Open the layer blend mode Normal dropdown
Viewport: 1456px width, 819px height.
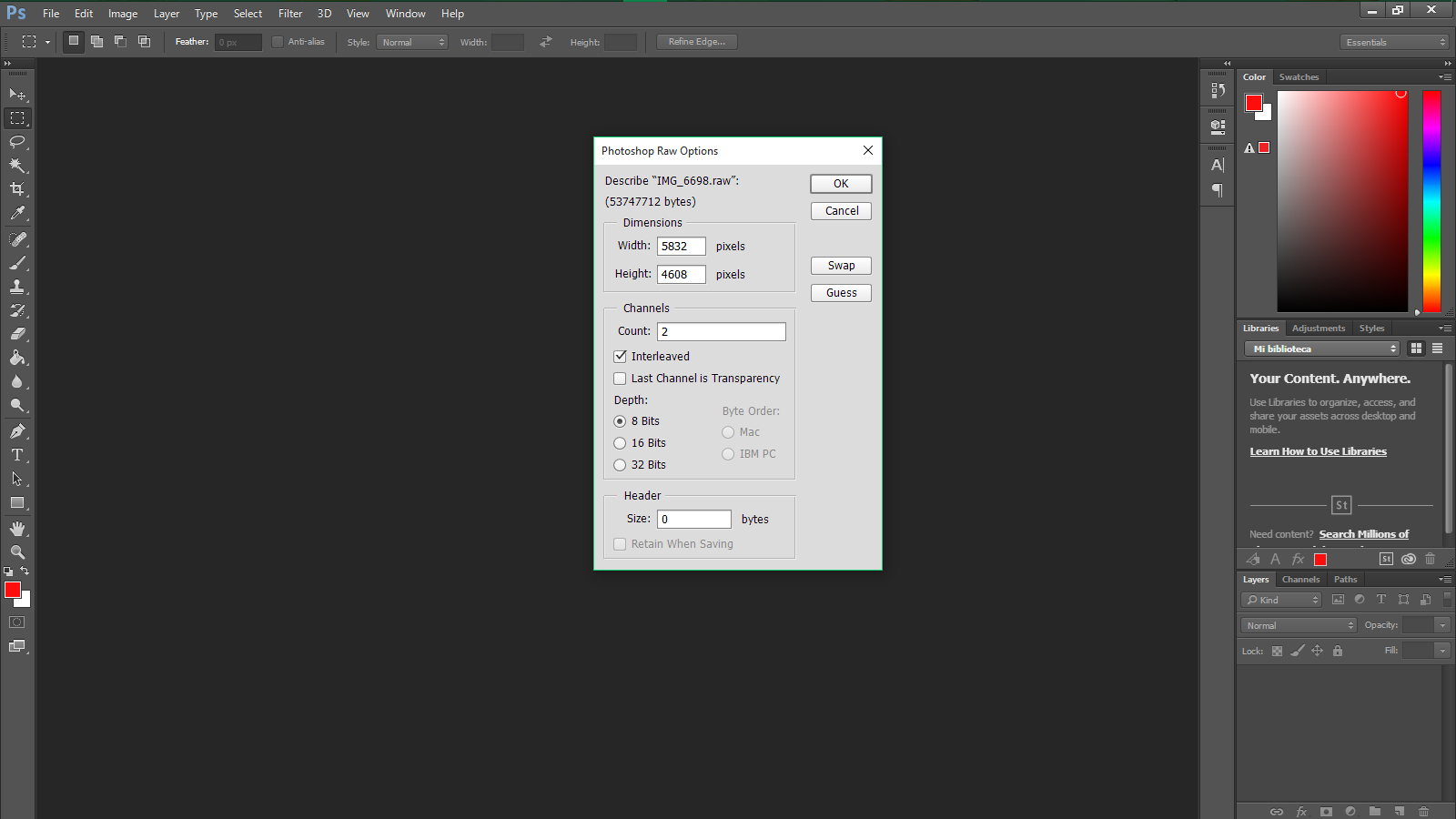point(1299,625)
